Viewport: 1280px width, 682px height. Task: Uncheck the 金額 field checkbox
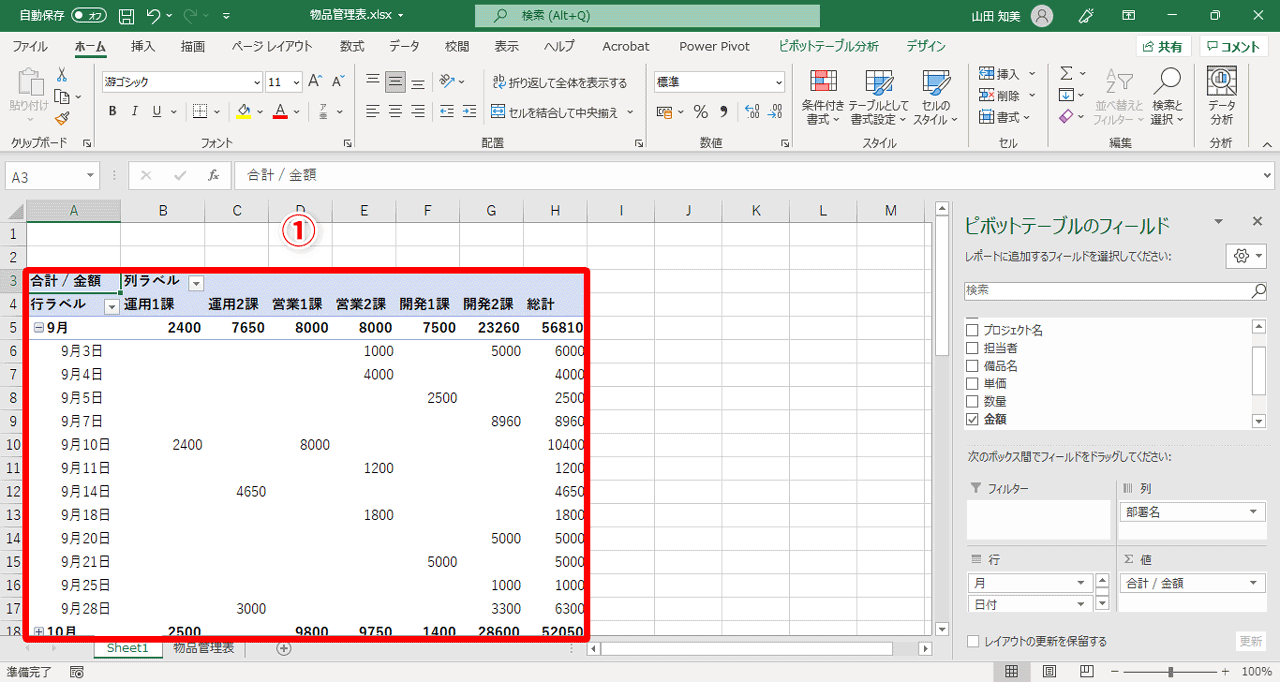click(971, 419)
